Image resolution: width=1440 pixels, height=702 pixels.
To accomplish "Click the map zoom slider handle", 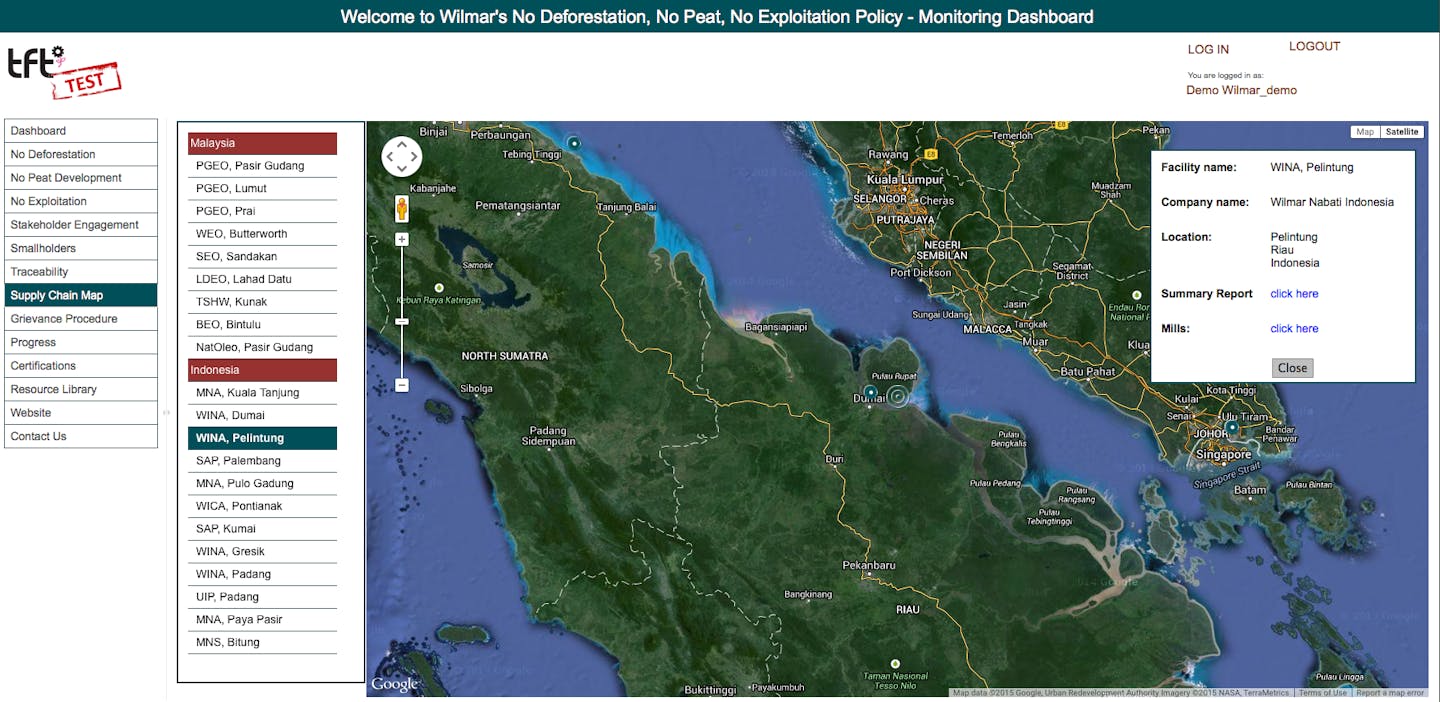I will [402, 321].
